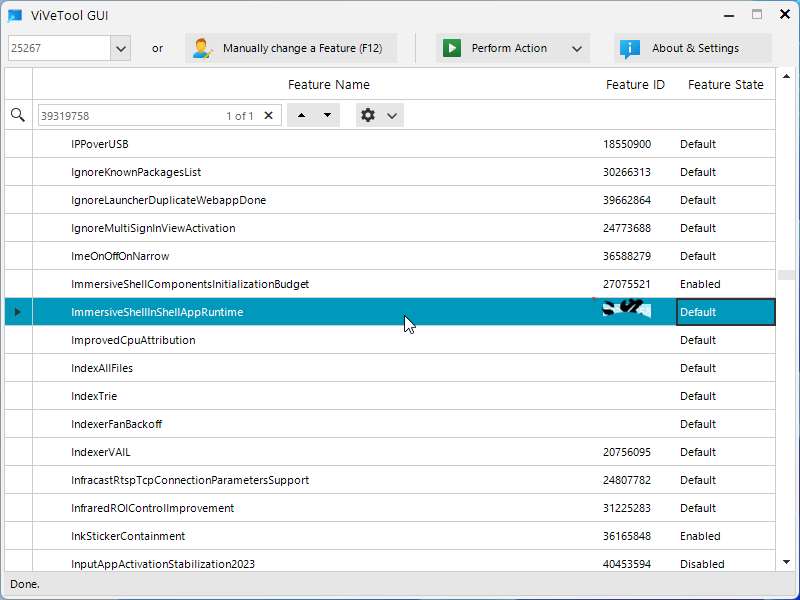Clear the search box with X icon
This screenshot has height=600, width=800.
click(x=268, y=116)
